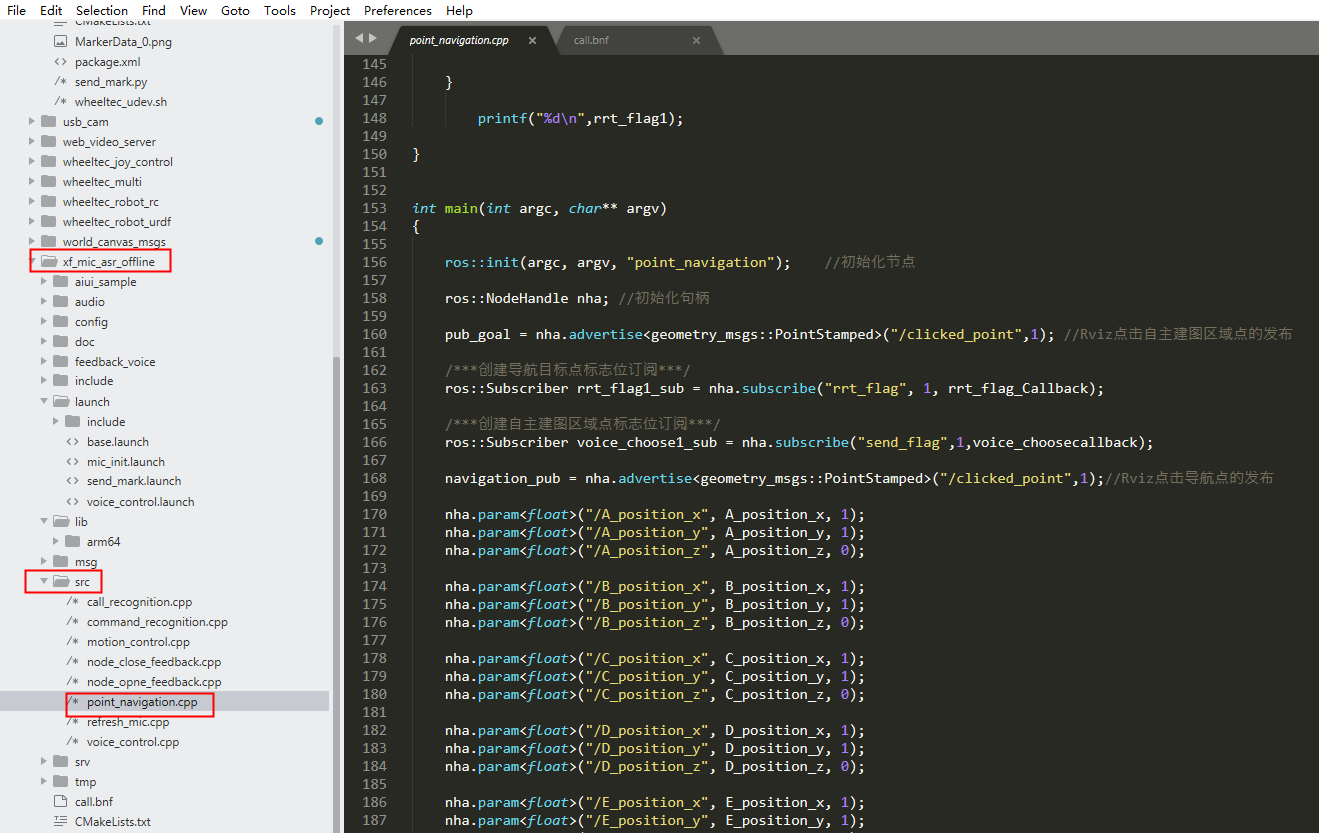Collapse the xf_mic_asr_offline folder
The width and height of the screenshot is (1319, 833).
pyautogui.click(x=33, y=262)
